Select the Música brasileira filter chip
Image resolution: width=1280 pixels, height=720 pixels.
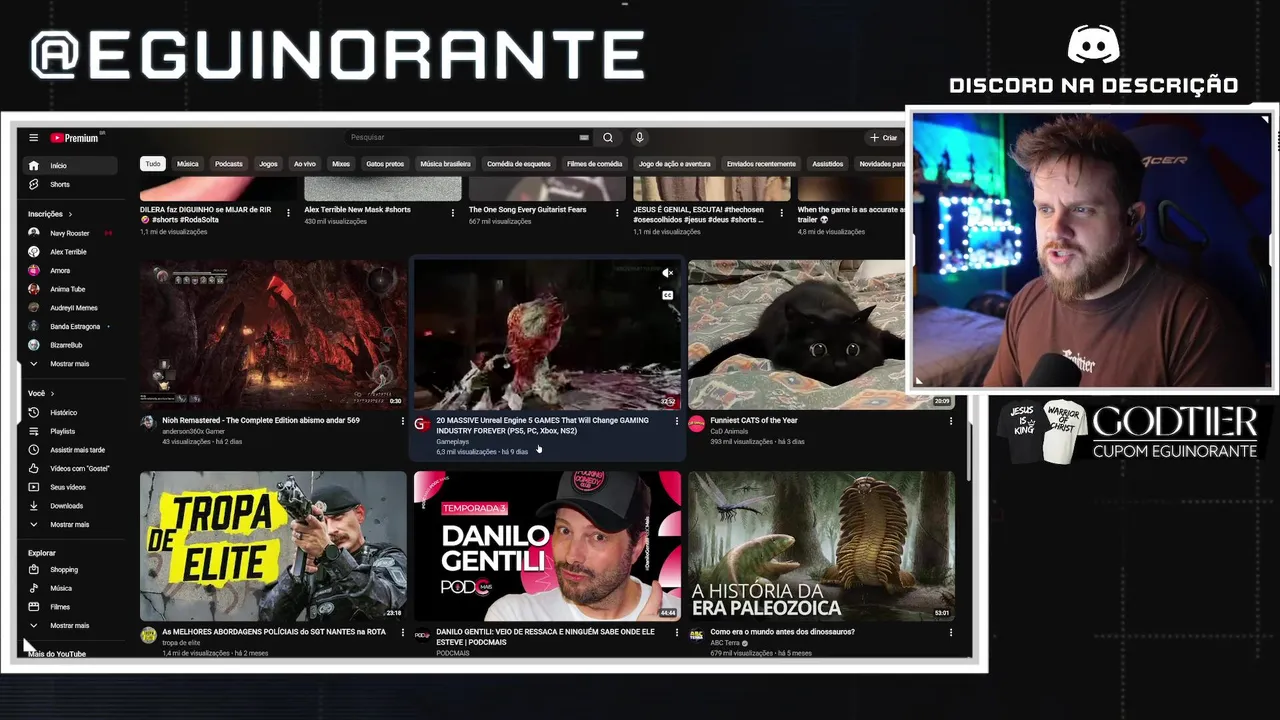point(445,164)
